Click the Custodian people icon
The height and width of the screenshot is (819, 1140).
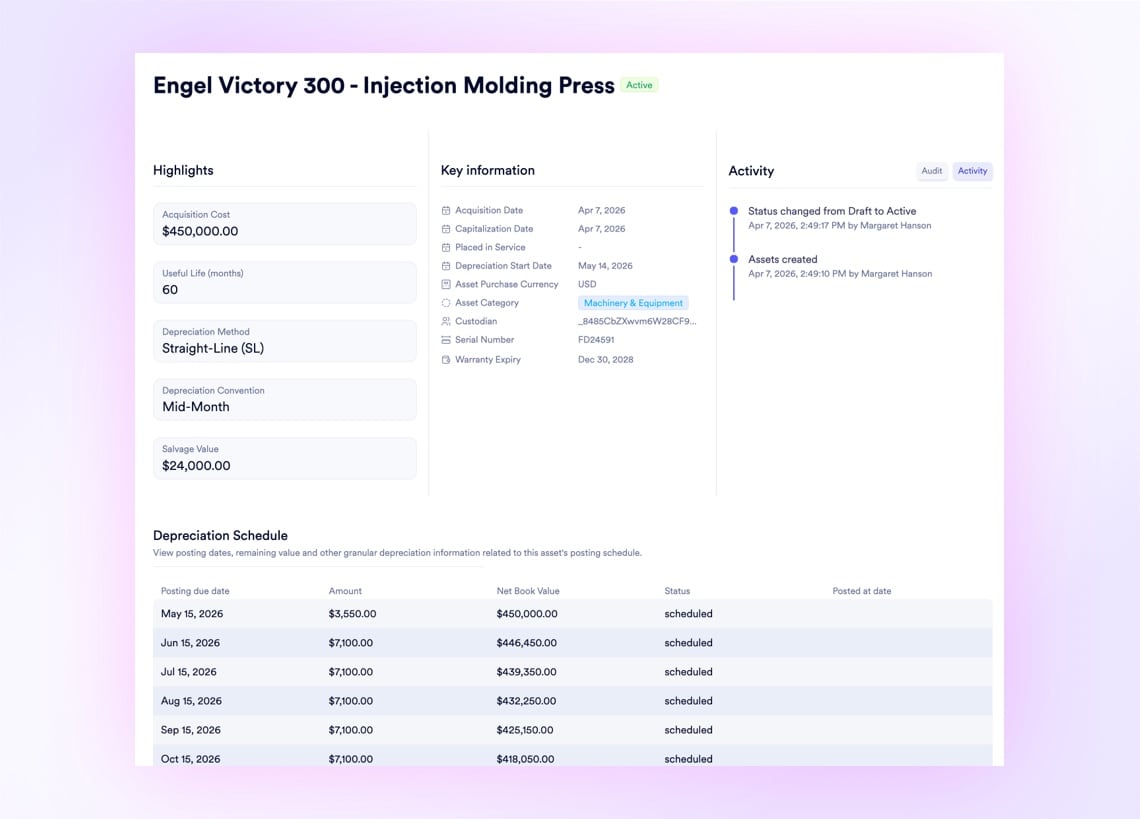tap(446, 321)
